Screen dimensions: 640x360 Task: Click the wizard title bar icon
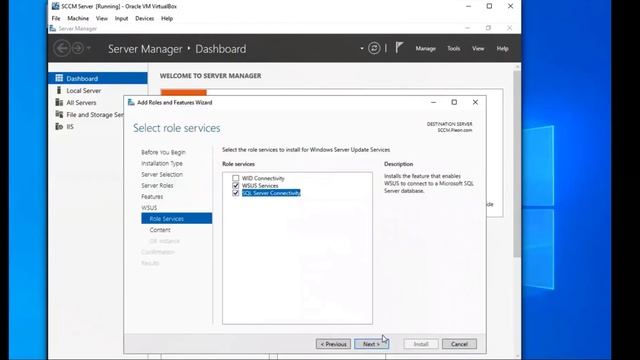pyautogui.click(x=131, y=102)
